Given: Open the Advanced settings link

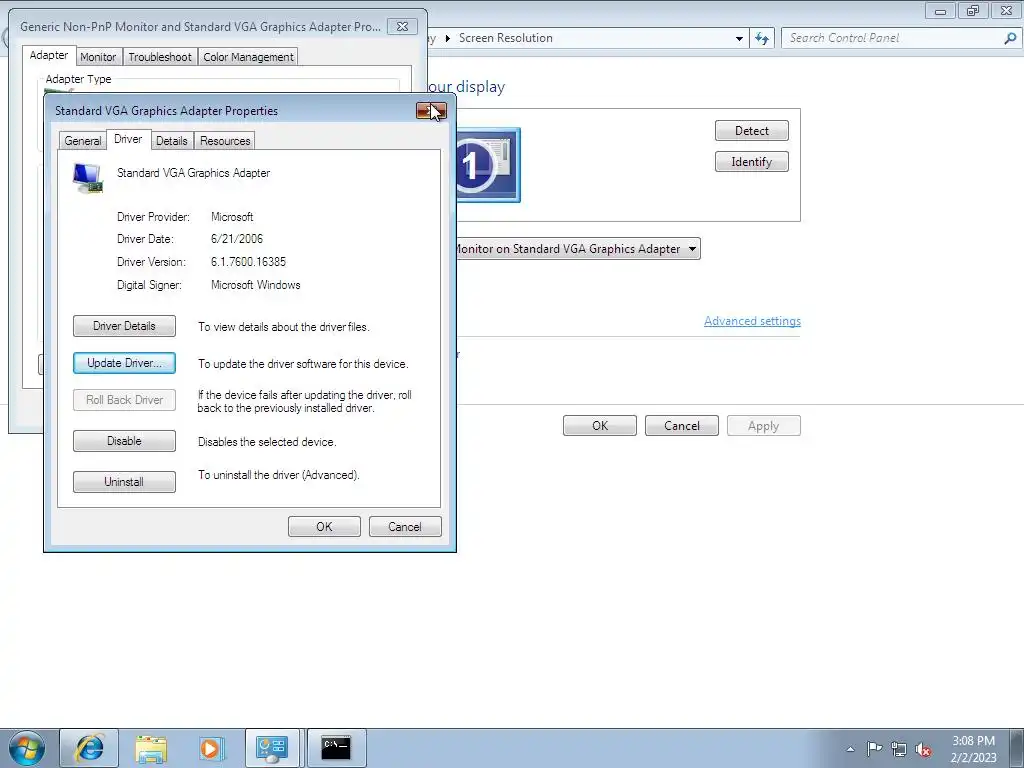Looking at the screenshot, I should click(752, 321).
